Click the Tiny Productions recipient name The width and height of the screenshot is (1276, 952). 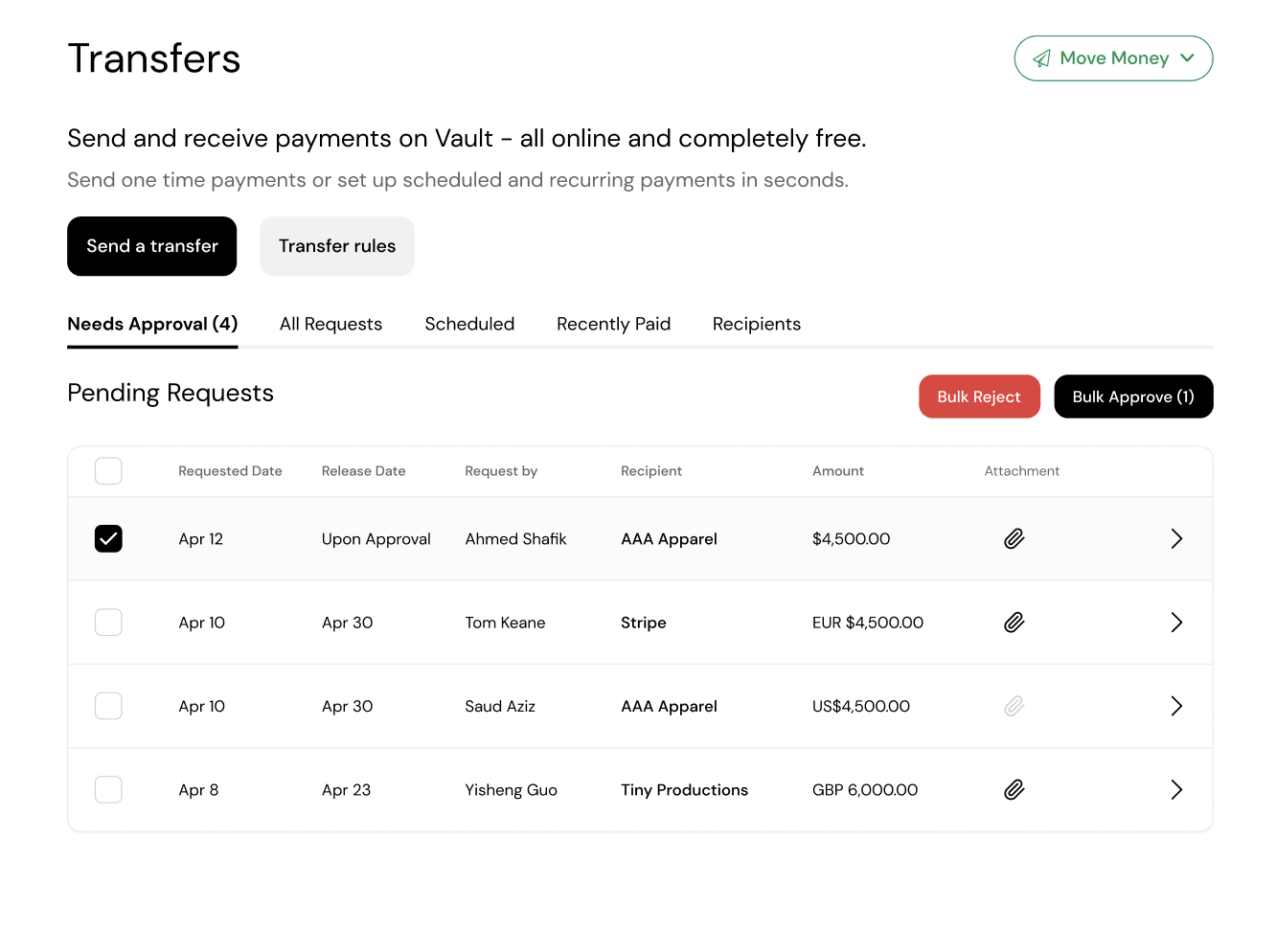click(x=684, y=790)
